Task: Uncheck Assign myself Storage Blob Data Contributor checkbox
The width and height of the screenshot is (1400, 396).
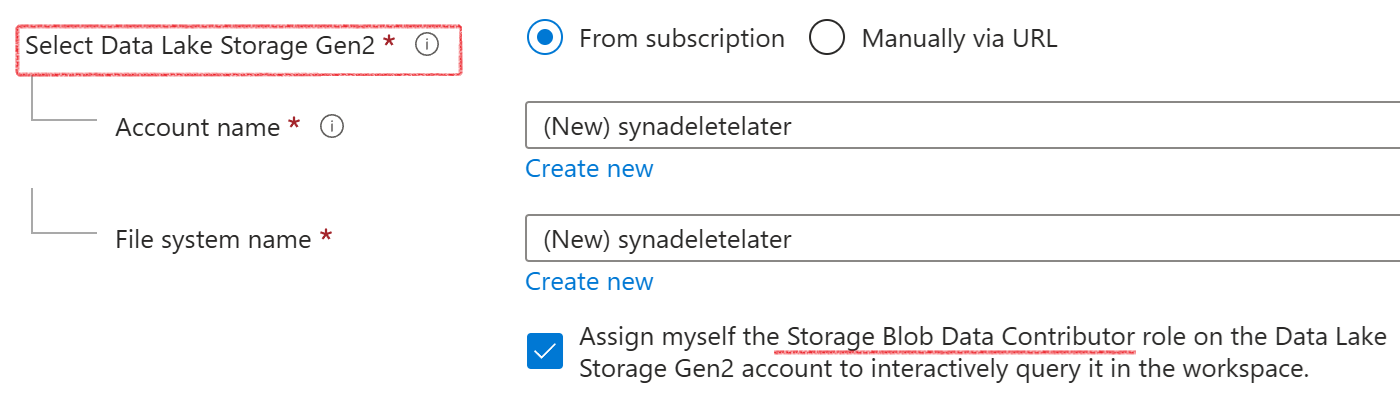Action: coord(545,352)
